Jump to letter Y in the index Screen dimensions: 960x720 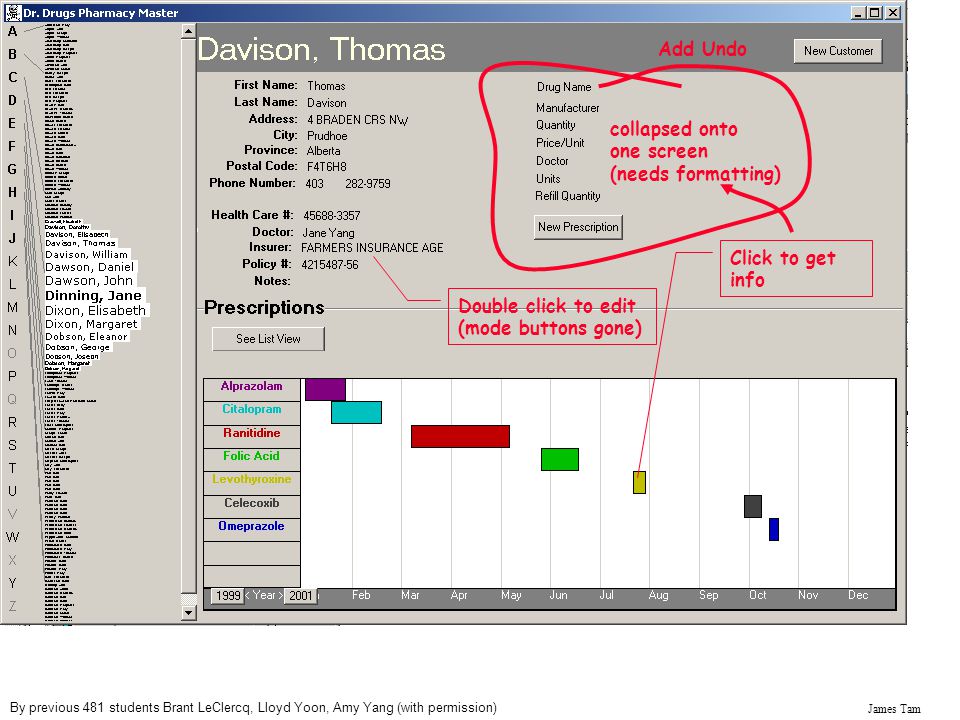pos(12,583)
